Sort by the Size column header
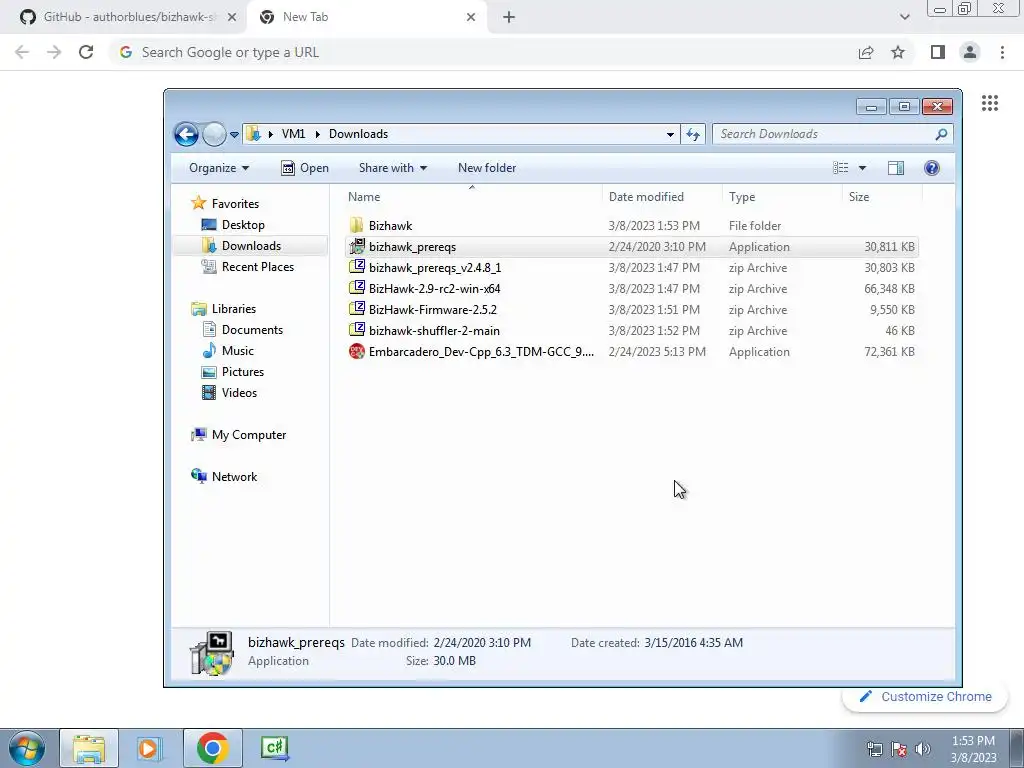Image resolution: width=1024 pixels, height=768 pixels. pos(859,197)
